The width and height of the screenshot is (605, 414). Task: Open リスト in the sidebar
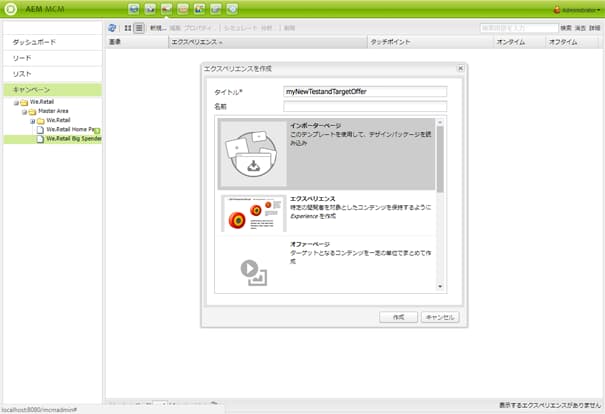click(53, 74)
